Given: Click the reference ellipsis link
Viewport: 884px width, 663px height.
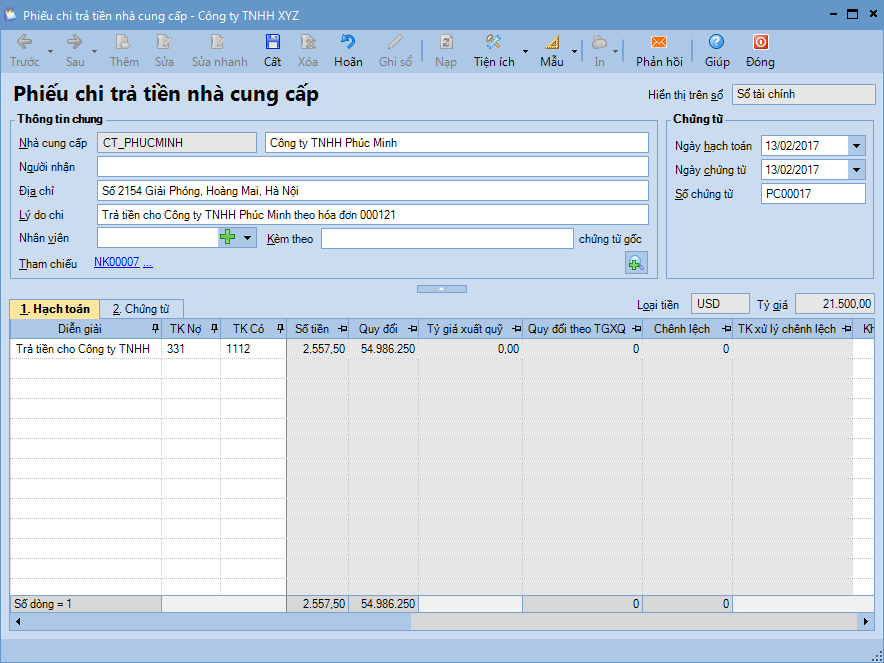Looking at the screenshot, I should pyautogui.click(x=148, y=263).
